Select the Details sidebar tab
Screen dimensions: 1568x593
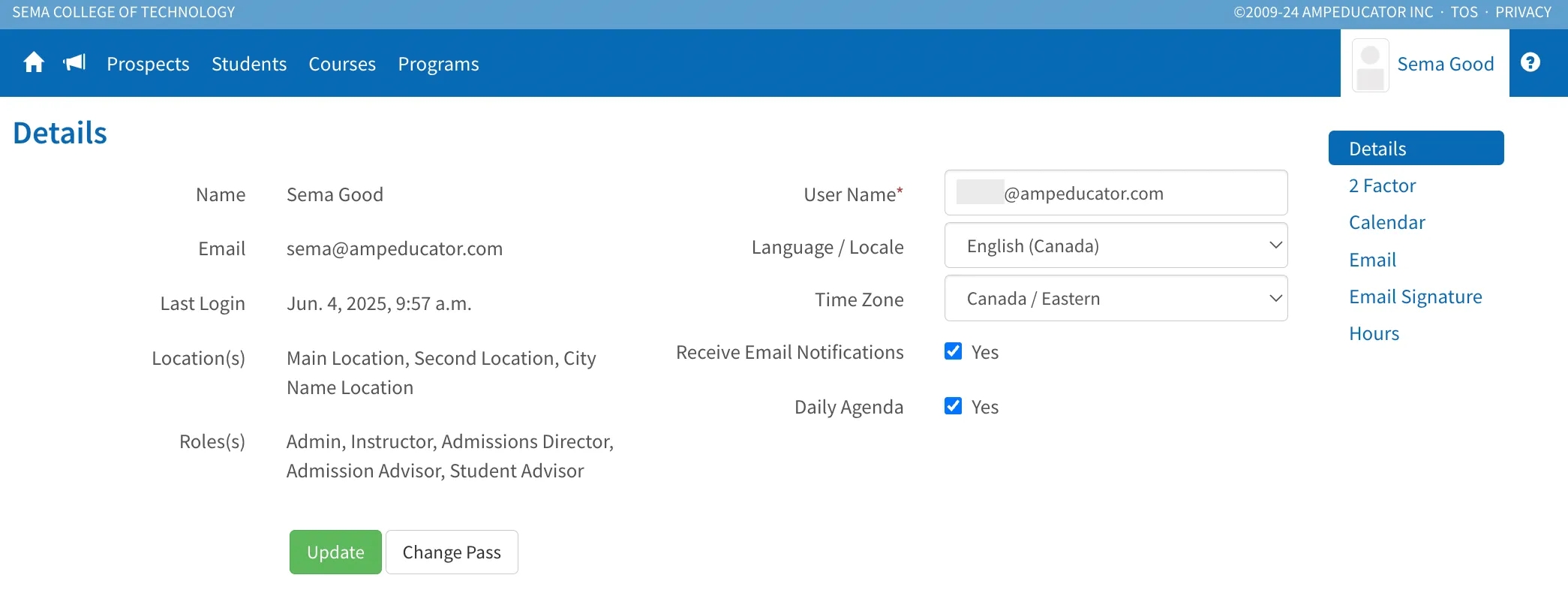pyautogui.click(x=1416, y=148)
